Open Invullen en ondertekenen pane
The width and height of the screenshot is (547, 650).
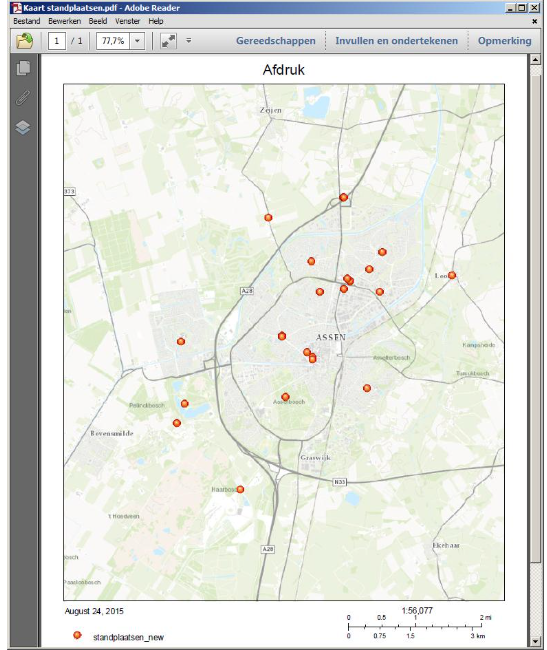pyautogui.click(x=397, y=41)
